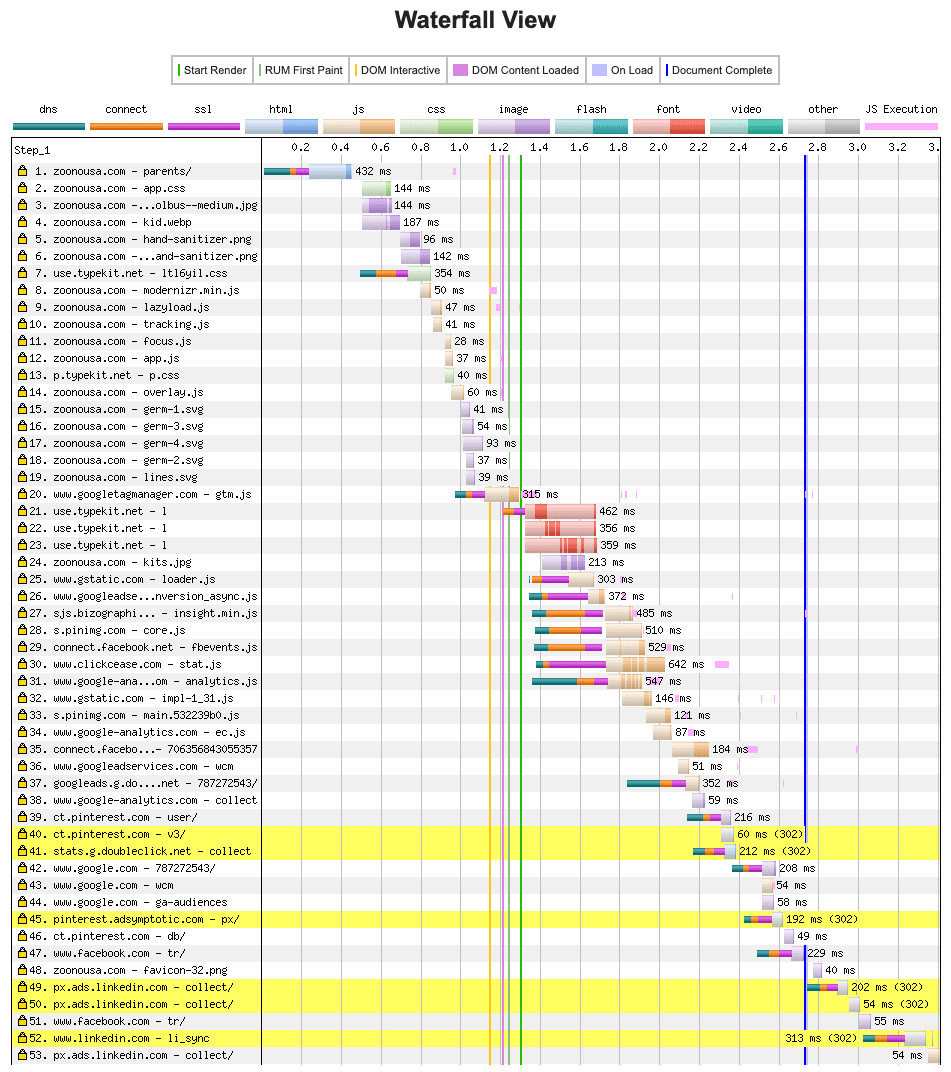Click the lock icon for hand-sanitizer.png

23,239
